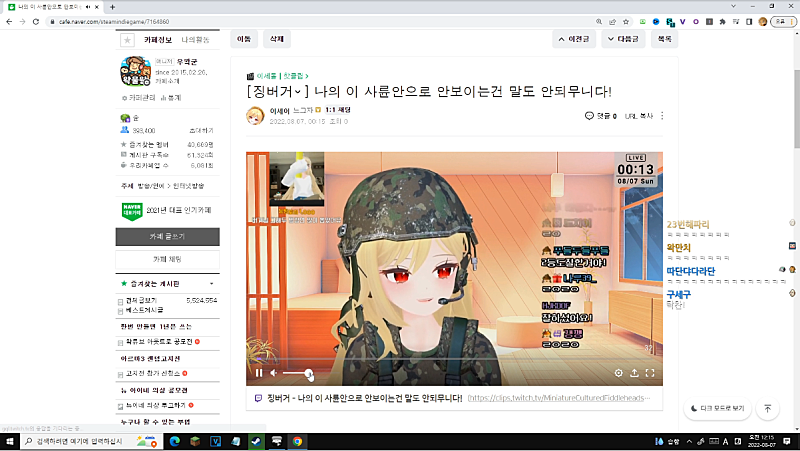Open the tab search chevron dropdown

click(x=733, y=6)
